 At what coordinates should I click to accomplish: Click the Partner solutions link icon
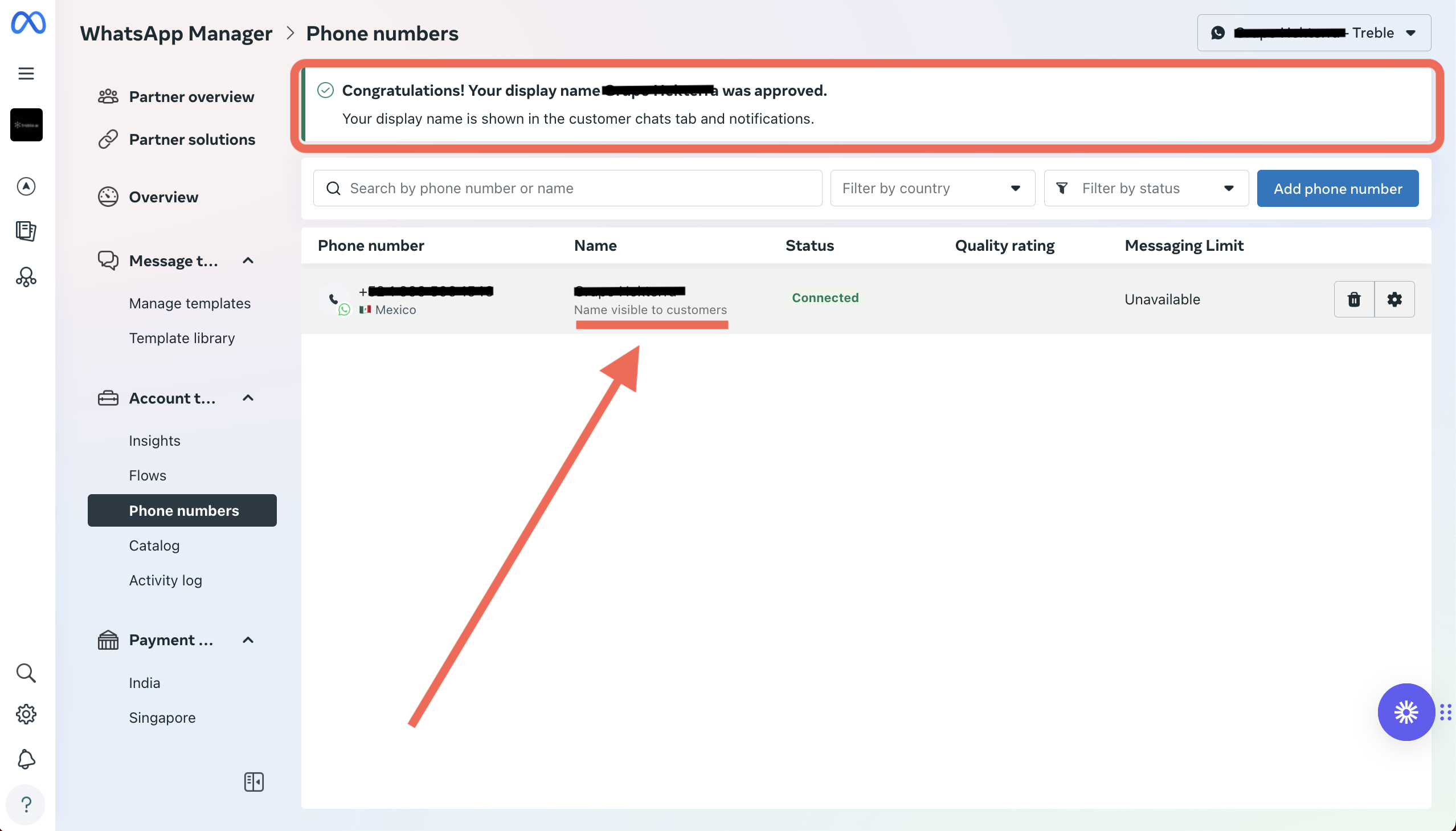[108, 138]
